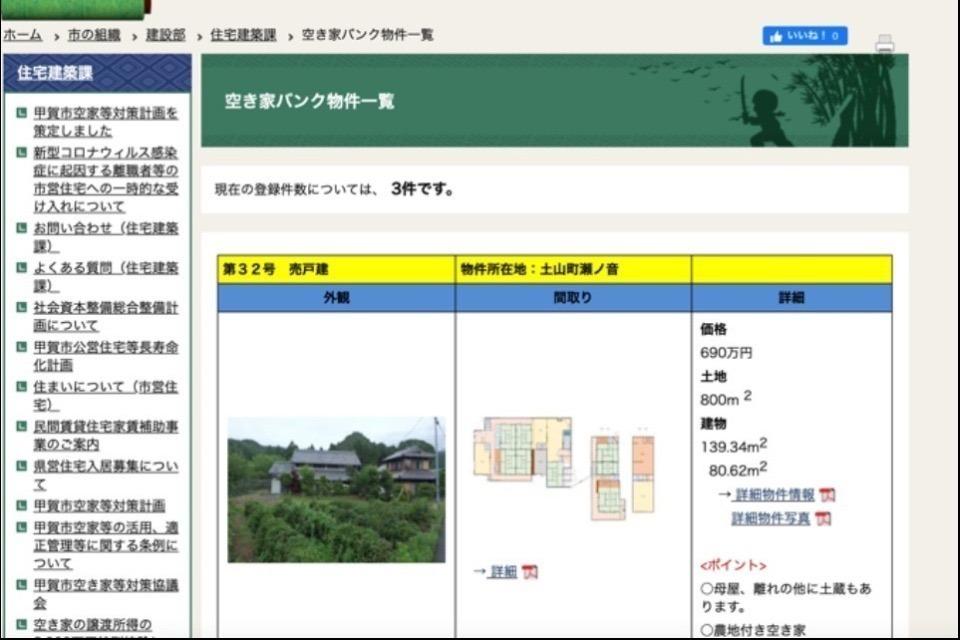Click the Facebook いいね! like button
The height and width of the screenshot is (640, 960).
tap(805, 36)
